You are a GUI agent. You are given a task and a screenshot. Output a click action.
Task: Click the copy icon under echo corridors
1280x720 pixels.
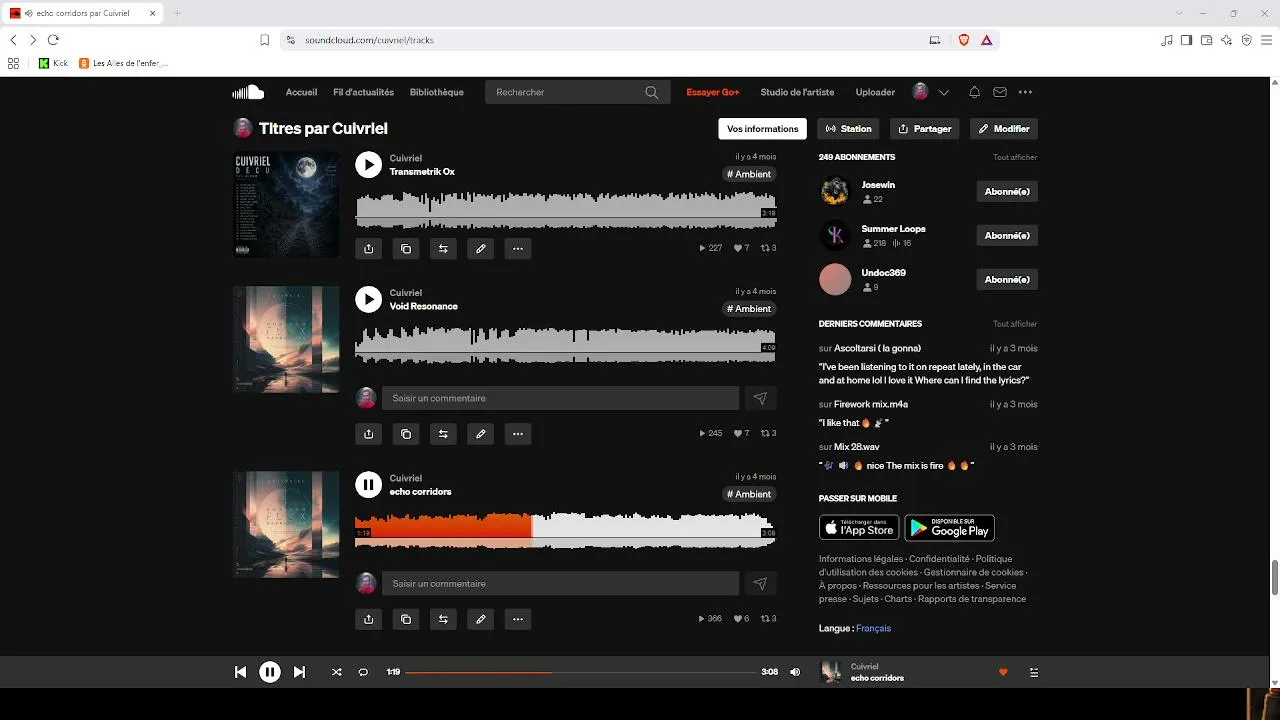click(406, 619)
